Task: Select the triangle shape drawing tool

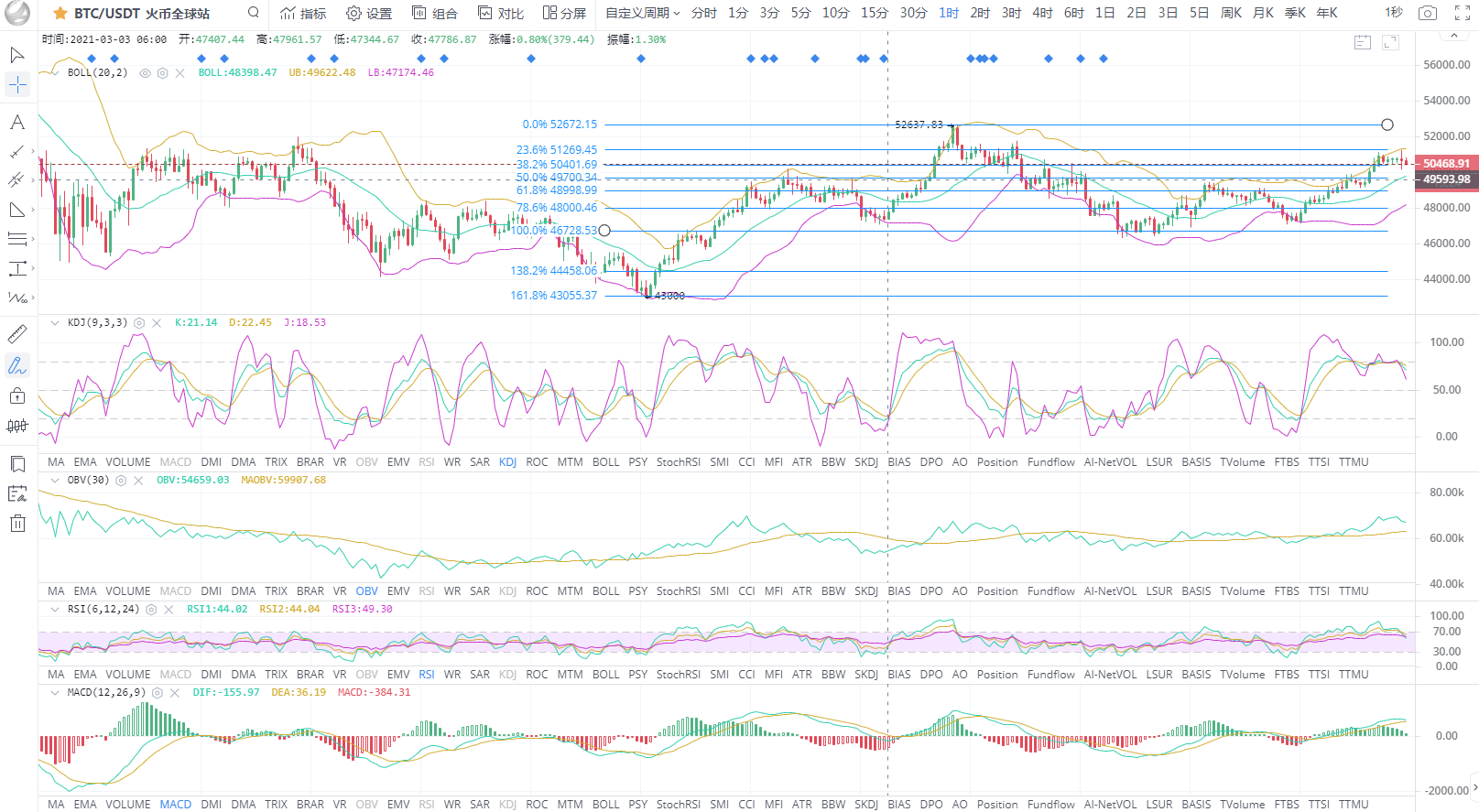Action: (x=17, y=211)
